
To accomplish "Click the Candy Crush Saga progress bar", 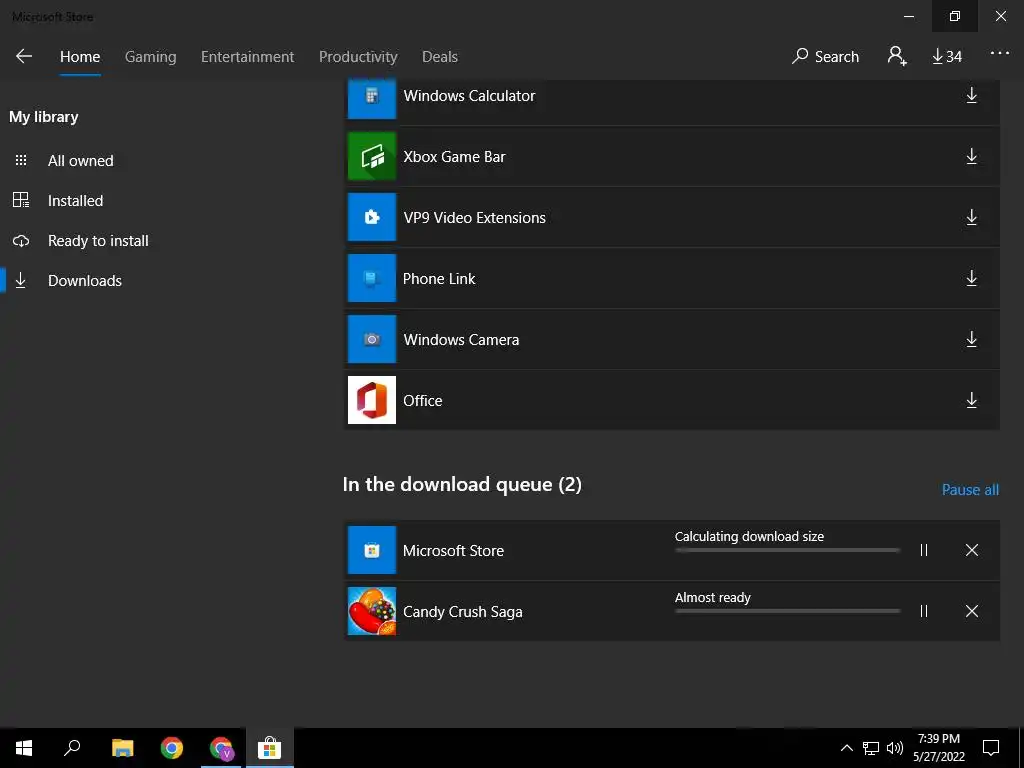I will point(787,611).
